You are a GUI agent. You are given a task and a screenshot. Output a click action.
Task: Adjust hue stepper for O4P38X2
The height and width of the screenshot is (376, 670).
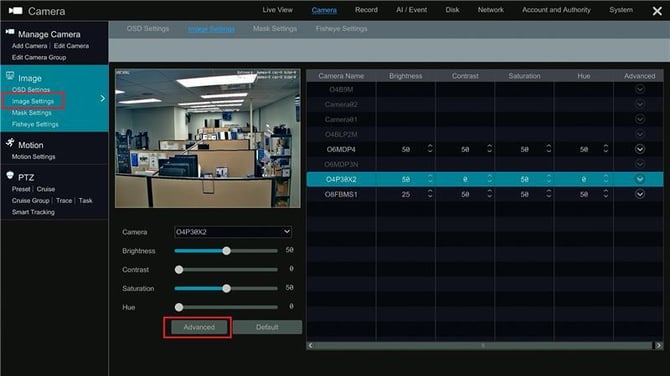point(605,179)
